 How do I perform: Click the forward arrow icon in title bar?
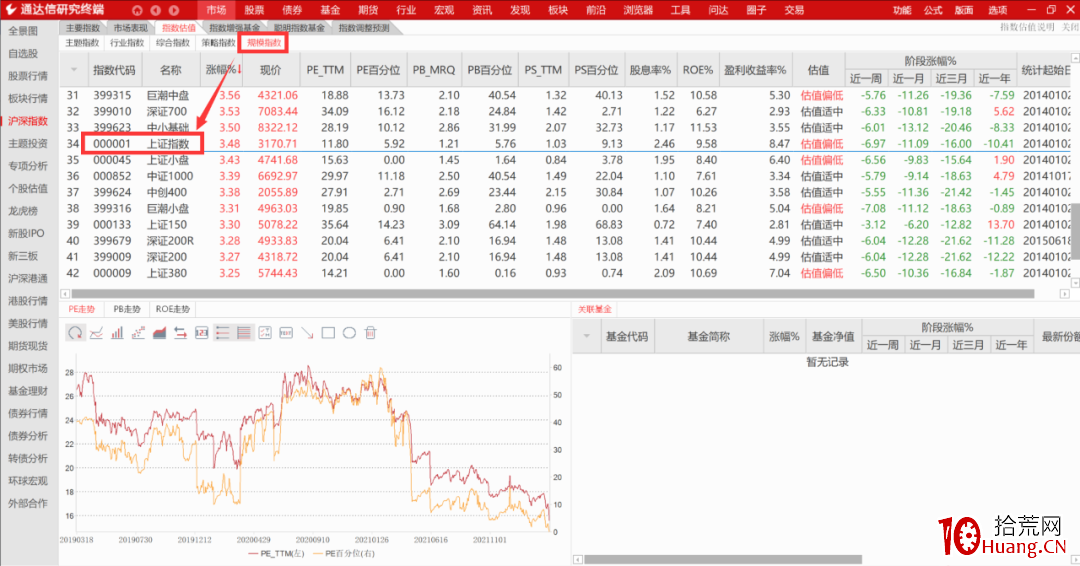pyautogui.click(x=174, y=10)
